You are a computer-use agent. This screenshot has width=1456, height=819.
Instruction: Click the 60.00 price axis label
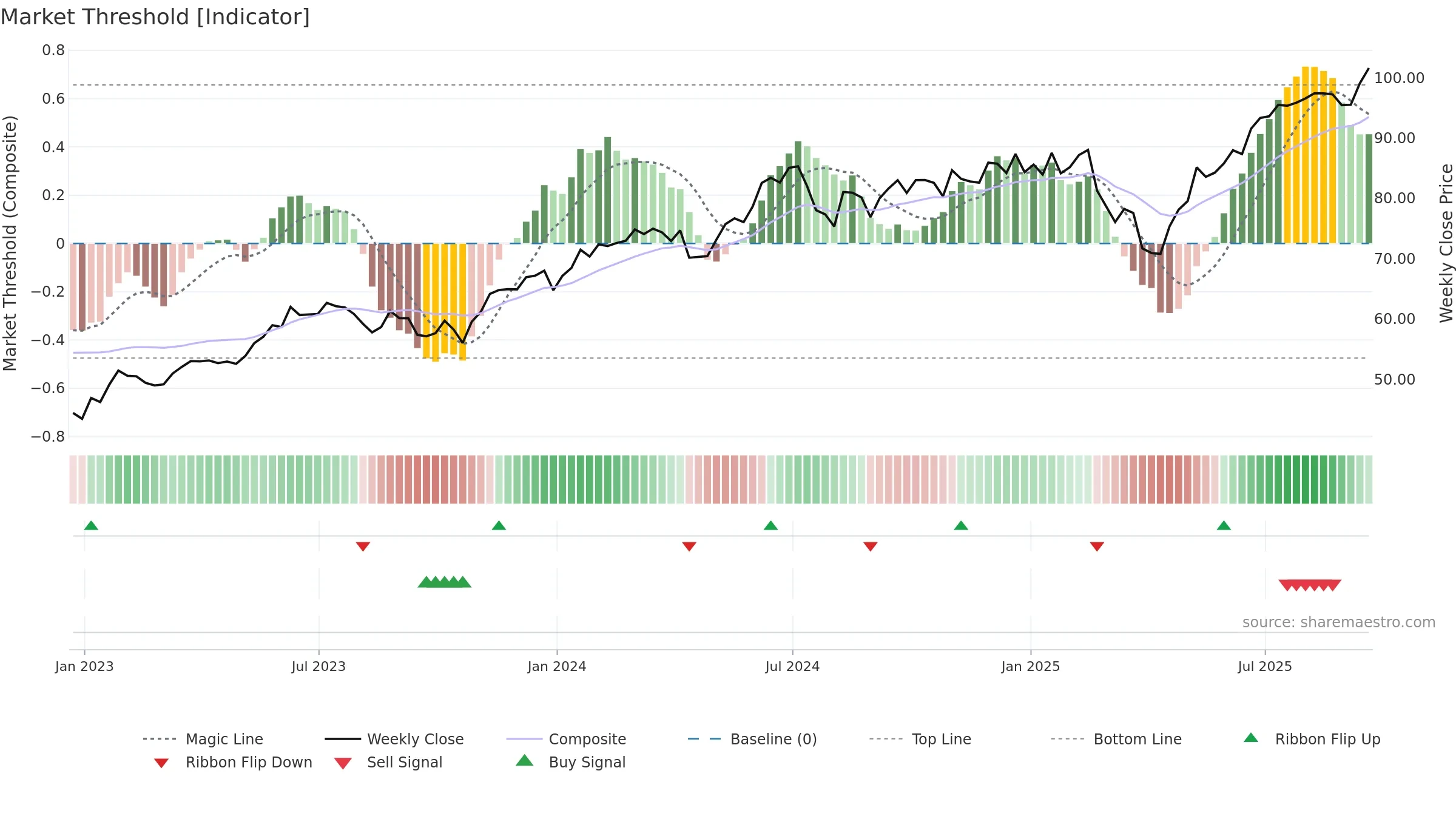[1395, 318]
